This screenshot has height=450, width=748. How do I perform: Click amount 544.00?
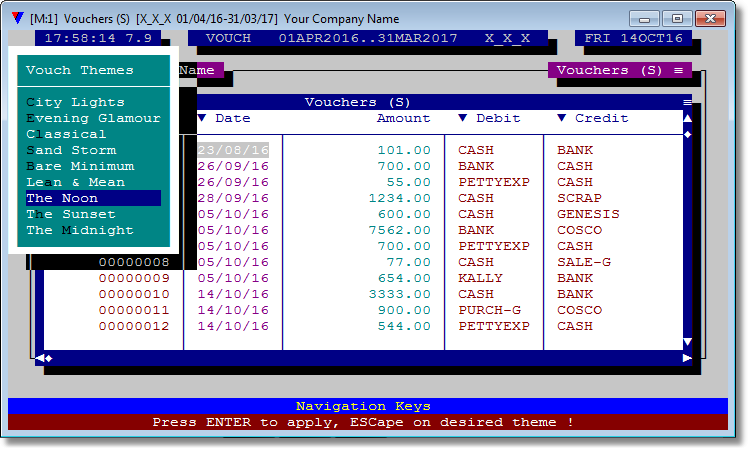(404, 326)
